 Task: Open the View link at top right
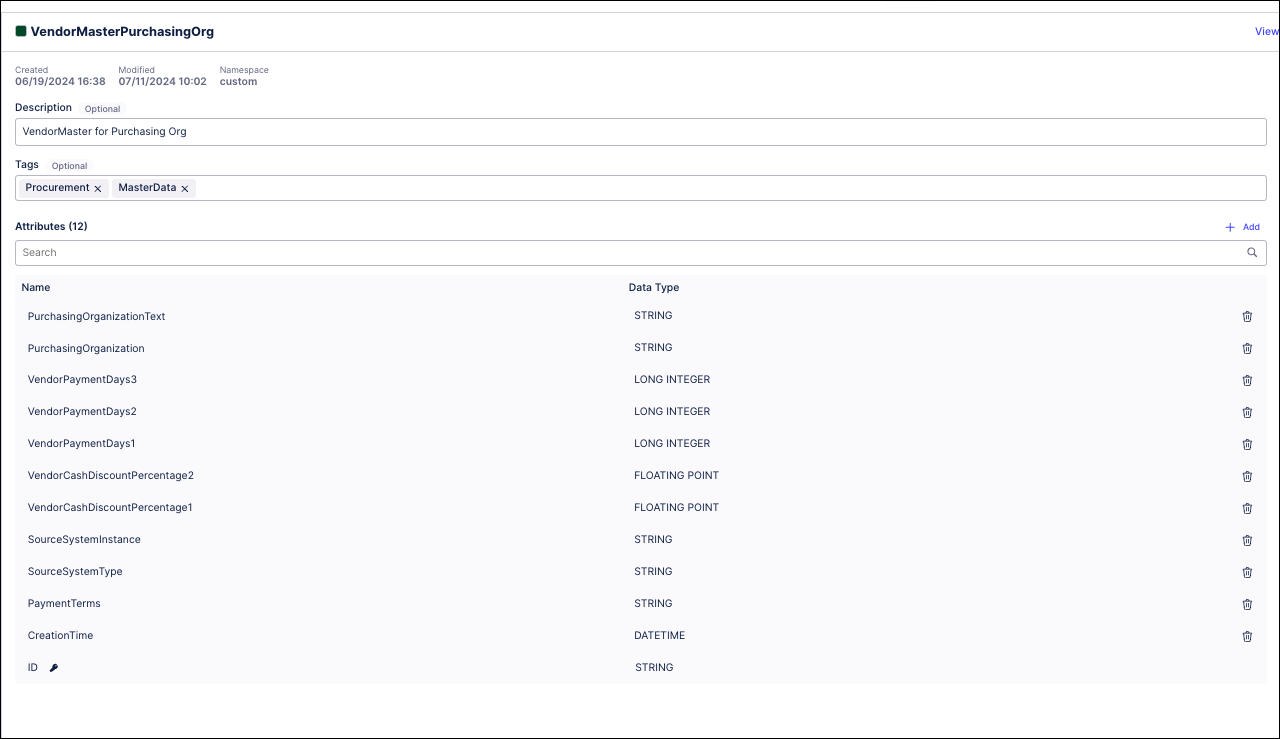tap(1266, 31)
